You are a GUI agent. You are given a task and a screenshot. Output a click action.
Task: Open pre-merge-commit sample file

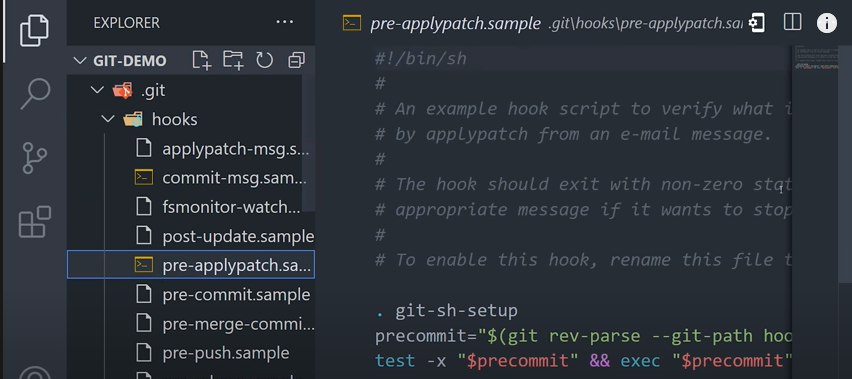[191, 324]
